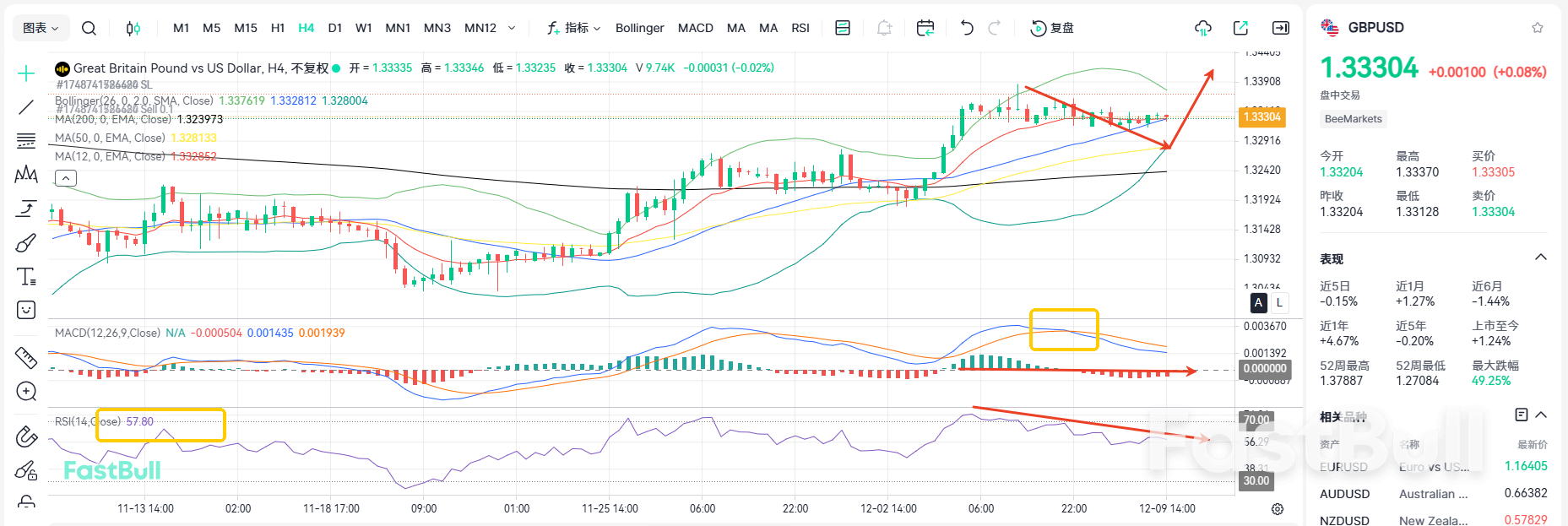Switch to the M15 timeframe
Image resolution: width=1568 pixels, height=526 pixels.
point(246,29)
